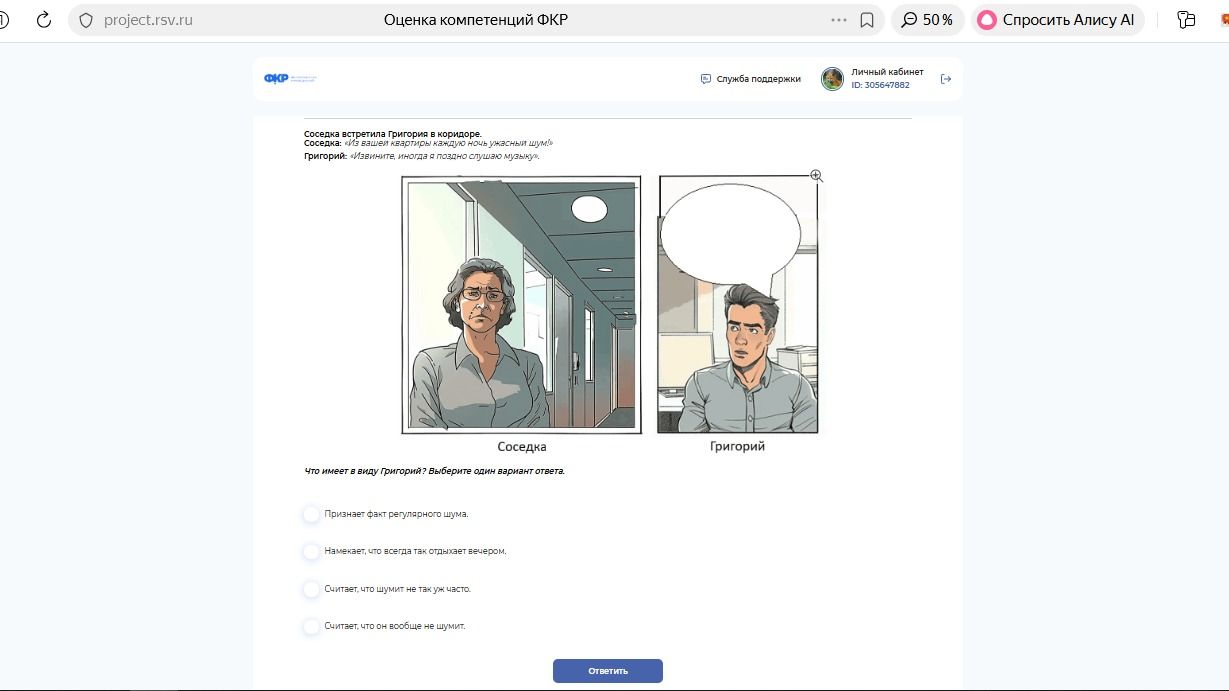Open browser extensions icon near Alice
This screenshot has width=1229, height=691.
(x=1186, y=20)
